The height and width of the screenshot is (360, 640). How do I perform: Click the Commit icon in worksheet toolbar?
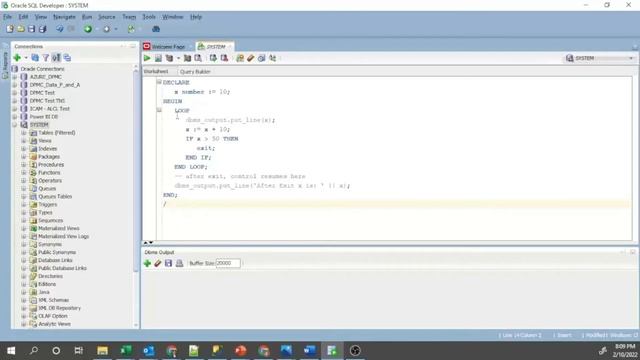[x=213, y=58]
